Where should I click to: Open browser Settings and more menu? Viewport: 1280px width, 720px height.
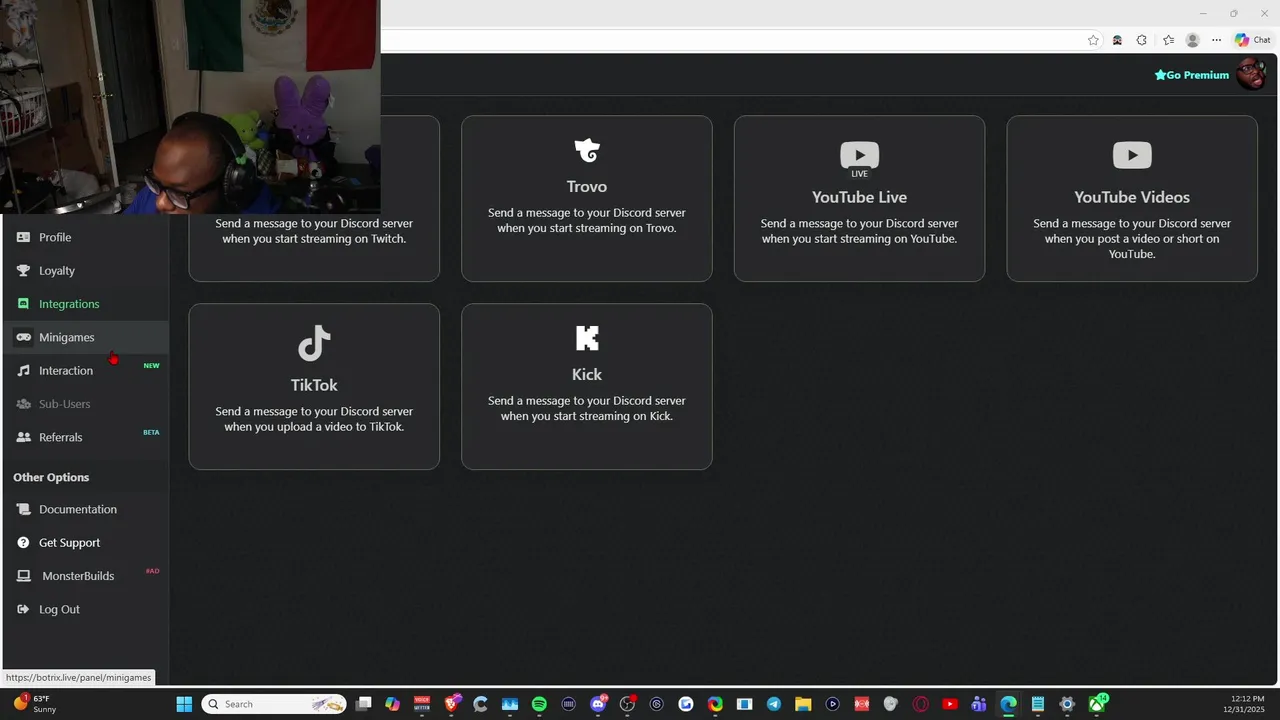tap(1216, 40)
